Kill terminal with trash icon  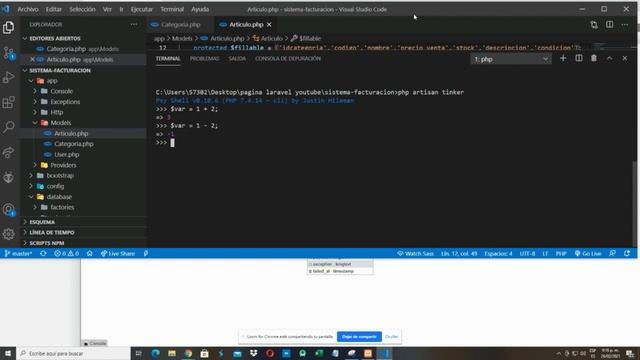tap(594, 58)
